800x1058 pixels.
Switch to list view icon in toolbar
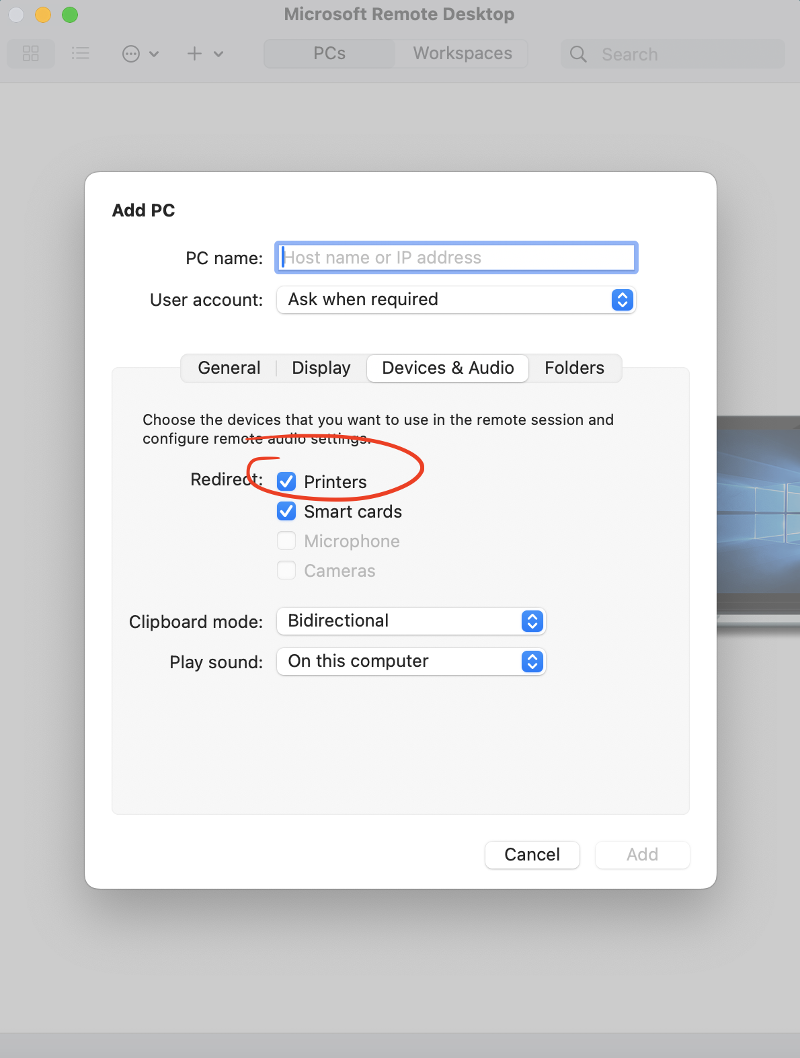(x=80, y=53)
